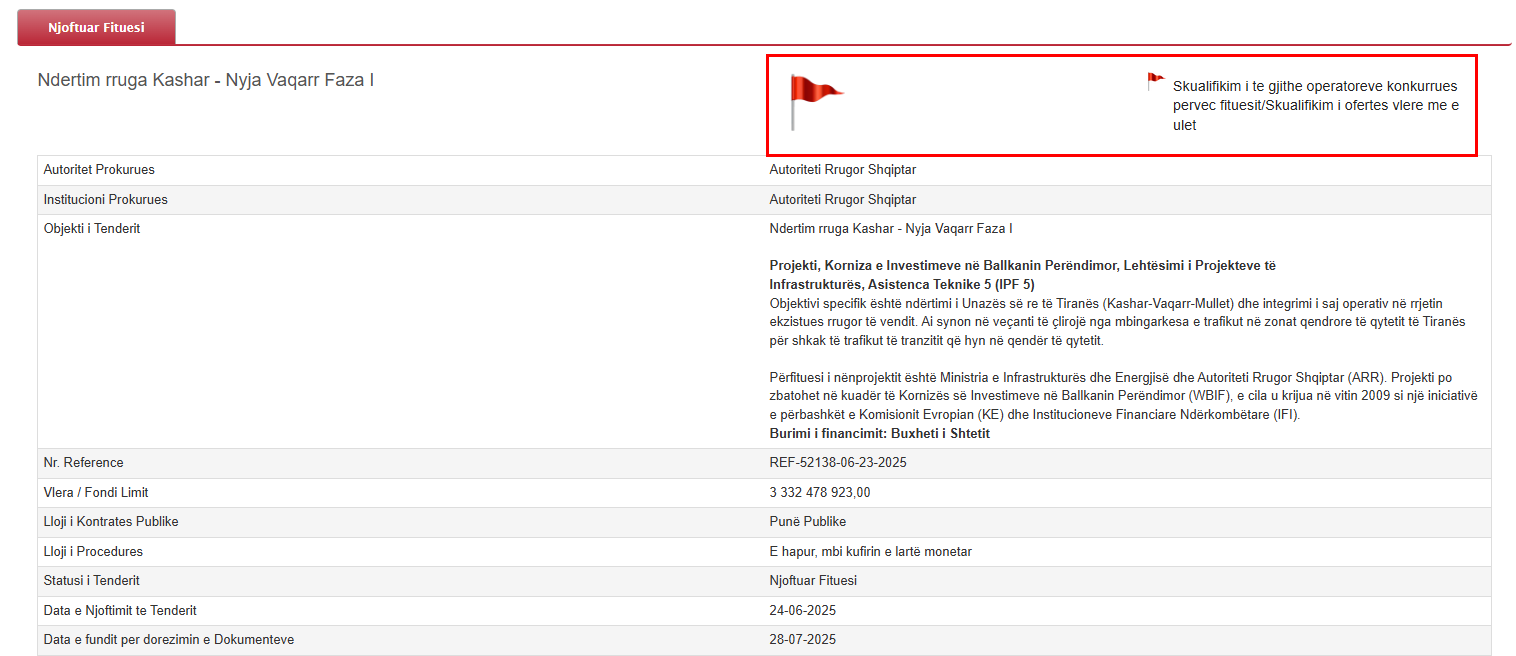Click the Vlera / Fondi Limit label
This screenshot has height=656, width=1516.
pyautogui.click(x=96, y=493)
